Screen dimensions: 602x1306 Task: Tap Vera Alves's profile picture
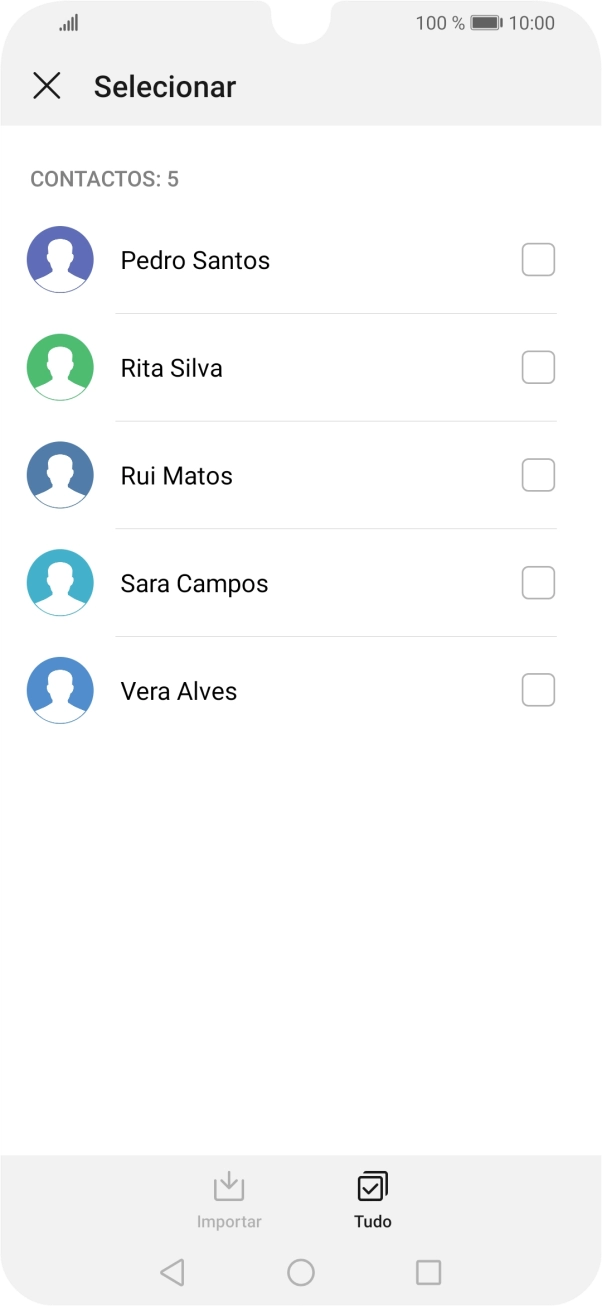pos(60,690)
